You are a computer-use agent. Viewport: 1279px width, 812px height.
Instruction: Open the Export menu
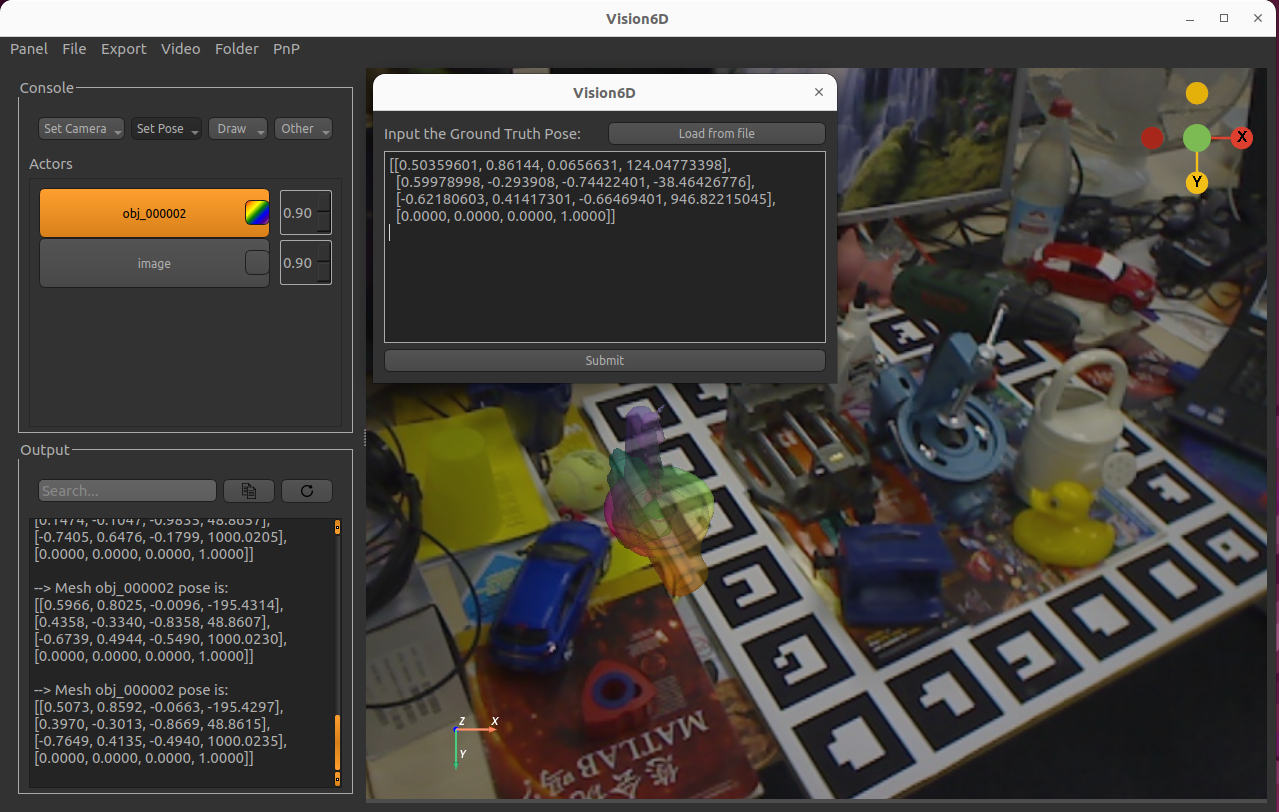click(x=123, y=48)
